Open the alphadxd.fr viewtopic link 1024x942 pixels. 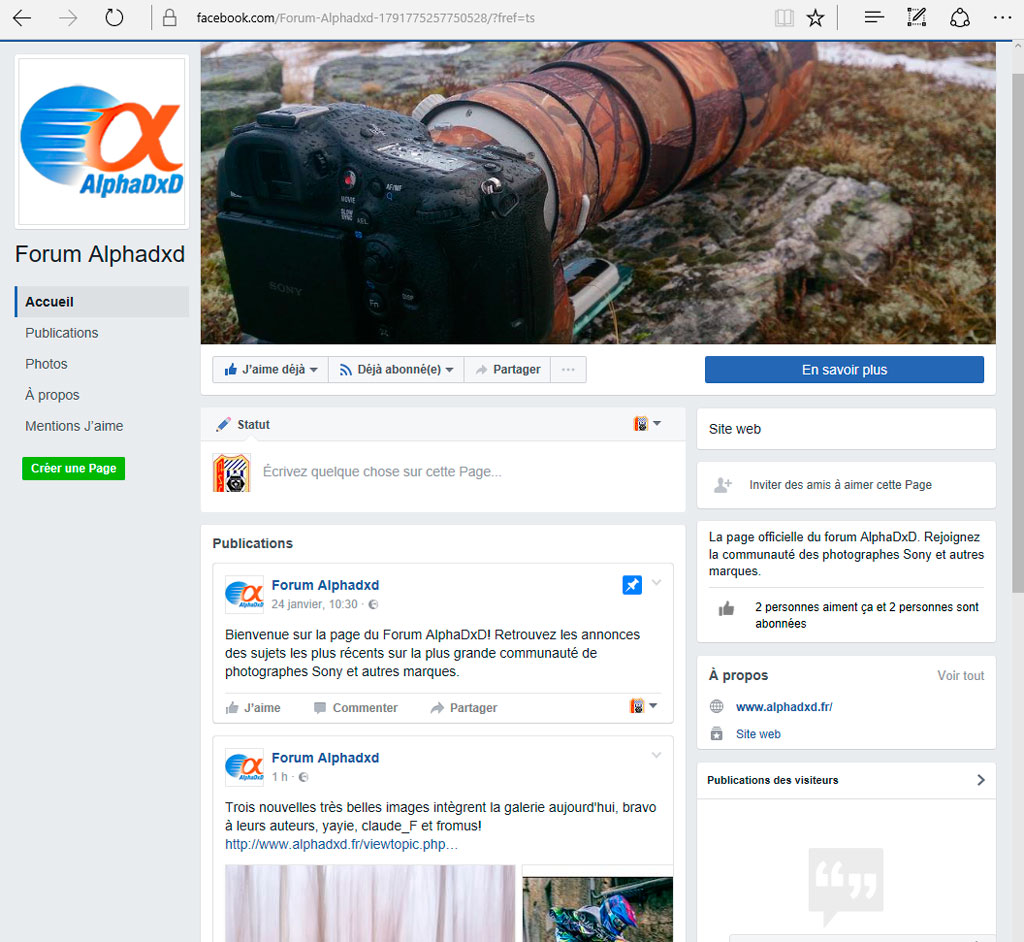coord(342,844)
